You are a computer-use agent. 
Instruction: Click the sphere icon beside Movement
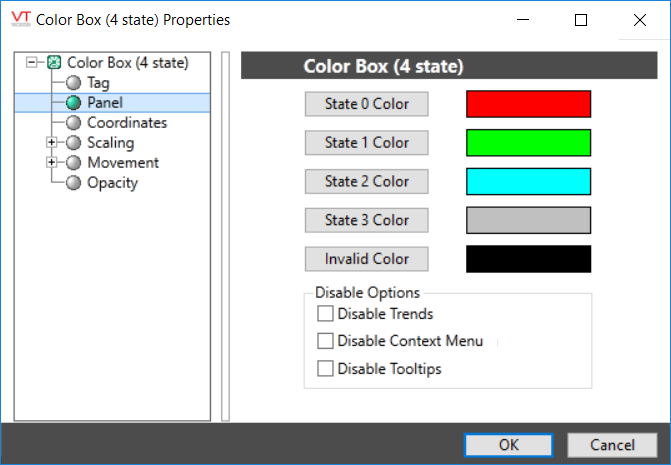pyautogui.click(x=73, y=163)
